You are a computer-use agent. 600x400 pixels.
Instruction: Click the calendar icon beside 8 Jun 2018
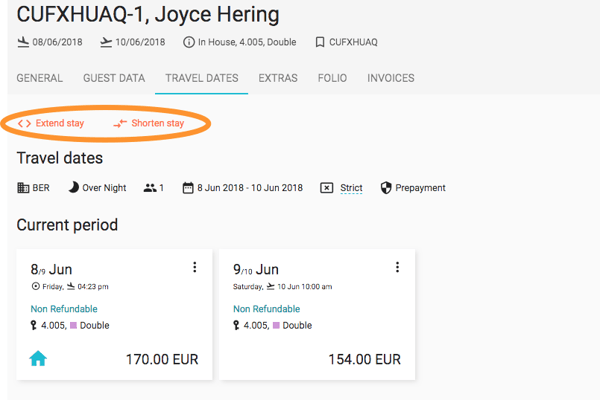click(188, 188)
